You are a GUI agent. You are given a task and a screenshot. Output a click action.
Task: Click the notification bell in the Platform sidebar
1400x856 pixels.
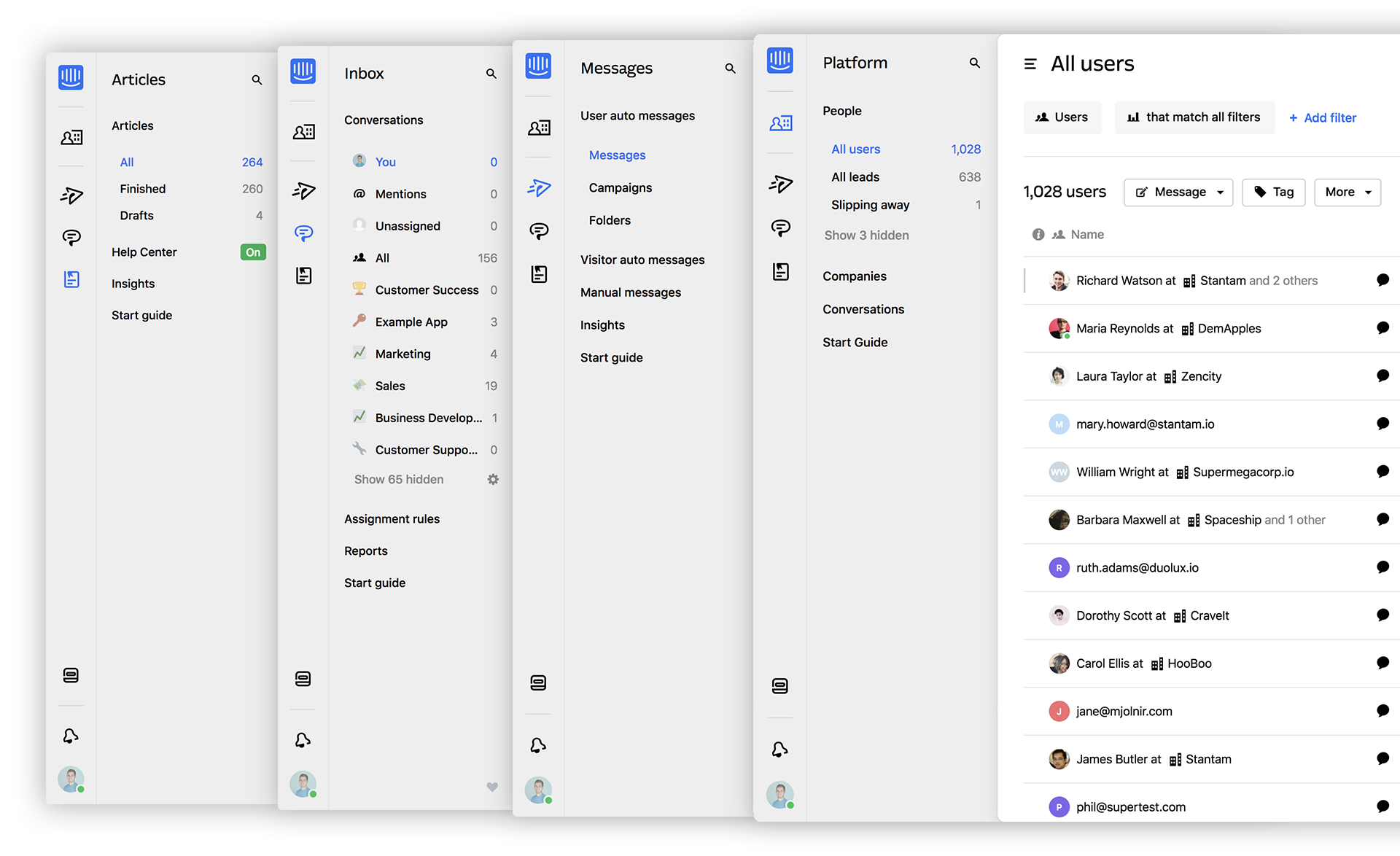[779, 750]
